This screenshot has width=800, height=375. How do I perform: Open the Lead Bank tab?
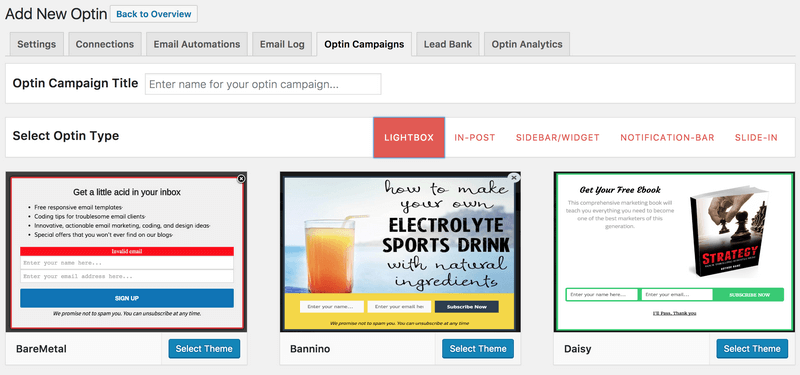448,44
